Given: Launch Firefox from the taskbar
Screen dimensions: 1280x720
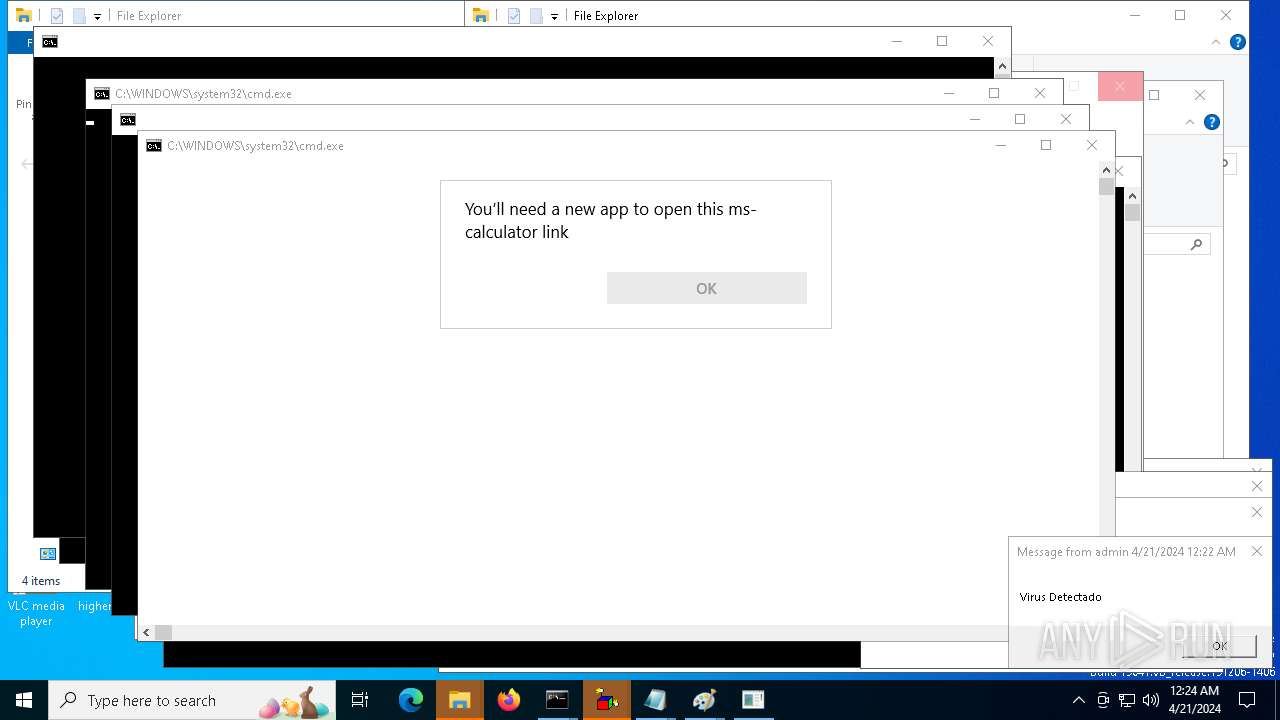Looking at the screenshot, I should [x=509, y=700].
